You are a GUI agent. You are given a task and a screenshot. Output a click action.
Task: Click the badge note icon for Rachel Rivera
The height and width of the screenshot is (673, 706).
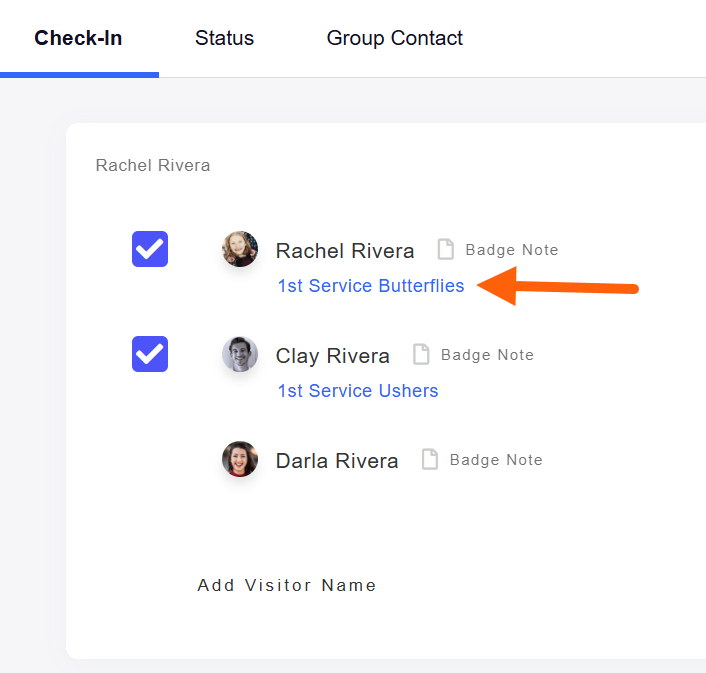[x=446, y=250]
